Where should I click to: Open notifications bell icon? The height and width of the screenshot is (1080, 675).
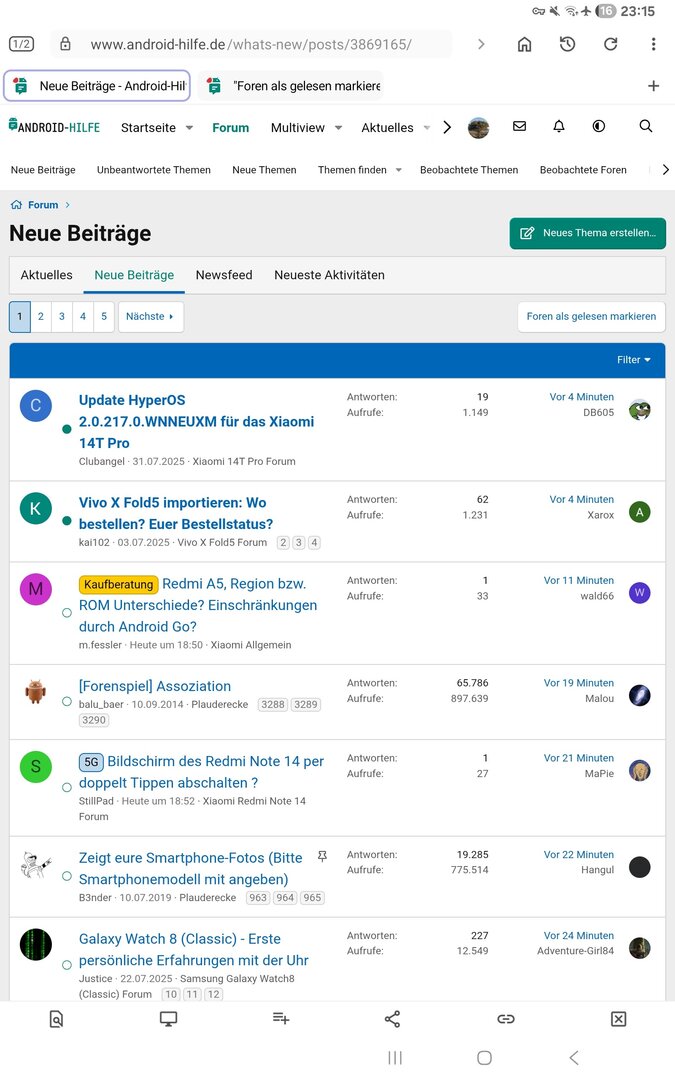(559, 127)
